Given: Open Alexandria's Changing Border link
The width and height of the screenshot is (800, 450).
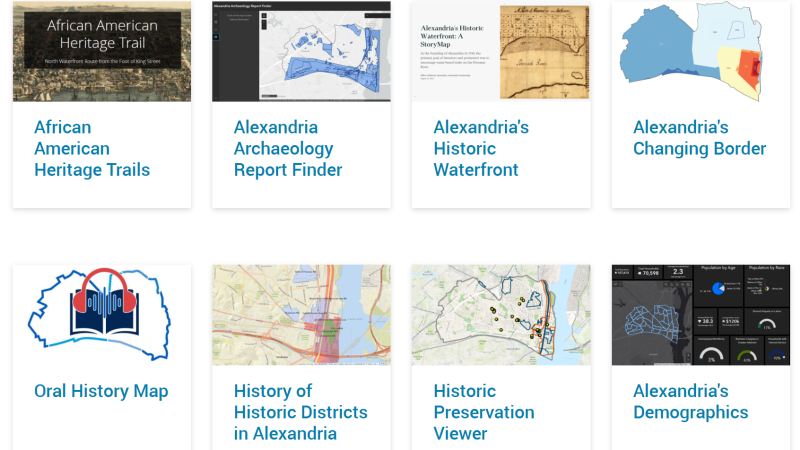Looking at the screenshot, I should (699, 138).
